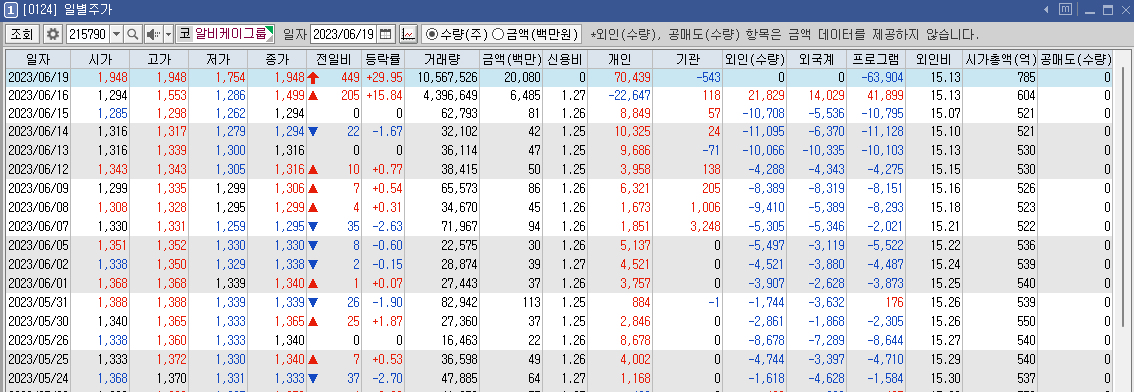1134x392 pixels.
Task: Click the date cell 2023/06/15
Action: pos(37,114)
